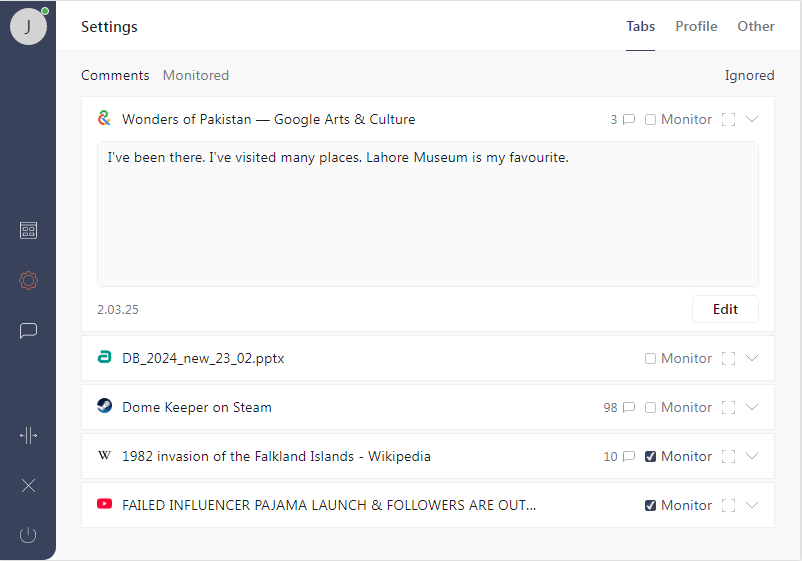
Task: Expand the FAILED INFLUENCER PAJAMA row
Action: 753,505
